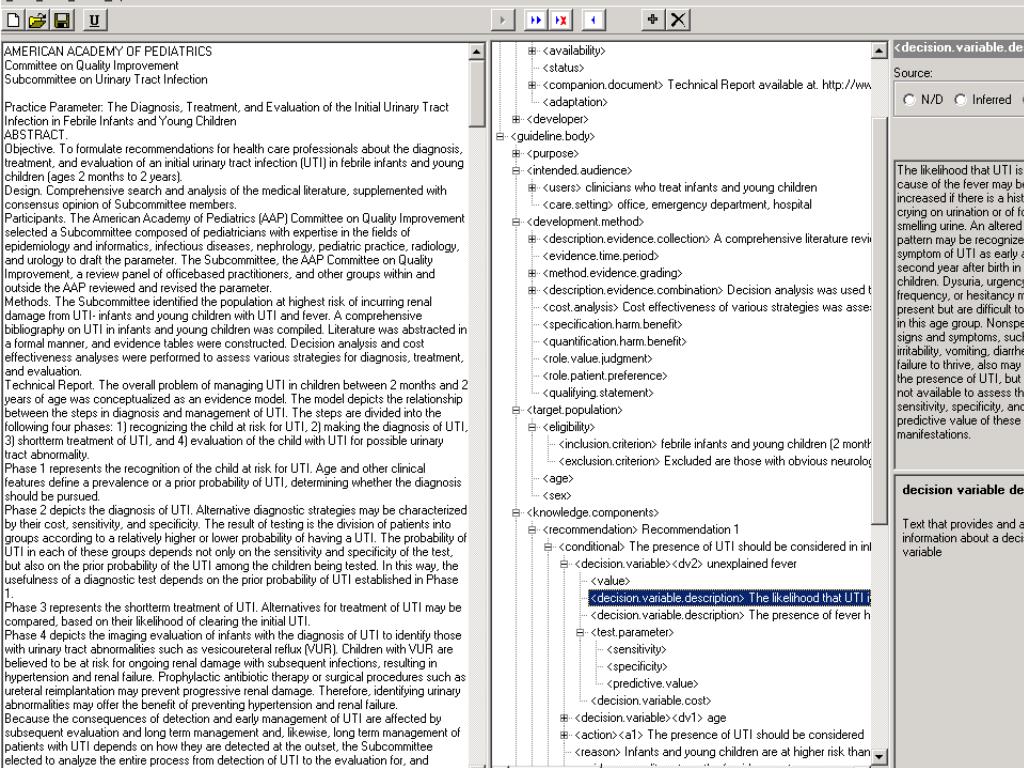The width and height of the screenshot is (1024, 768).
Task: Click the document pane scroll-up arrow
Action: point(477,51)
